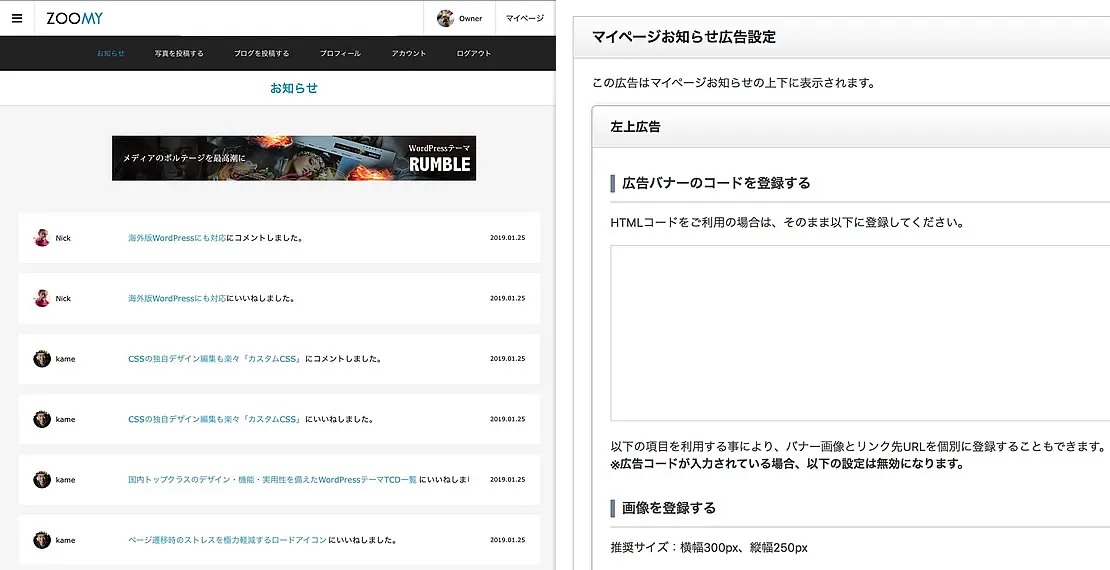Click kame's avatar beside カスタムCSS comment notification
Screen dimensions: 1110x570
pyautogui.click(x=42, y=358)
